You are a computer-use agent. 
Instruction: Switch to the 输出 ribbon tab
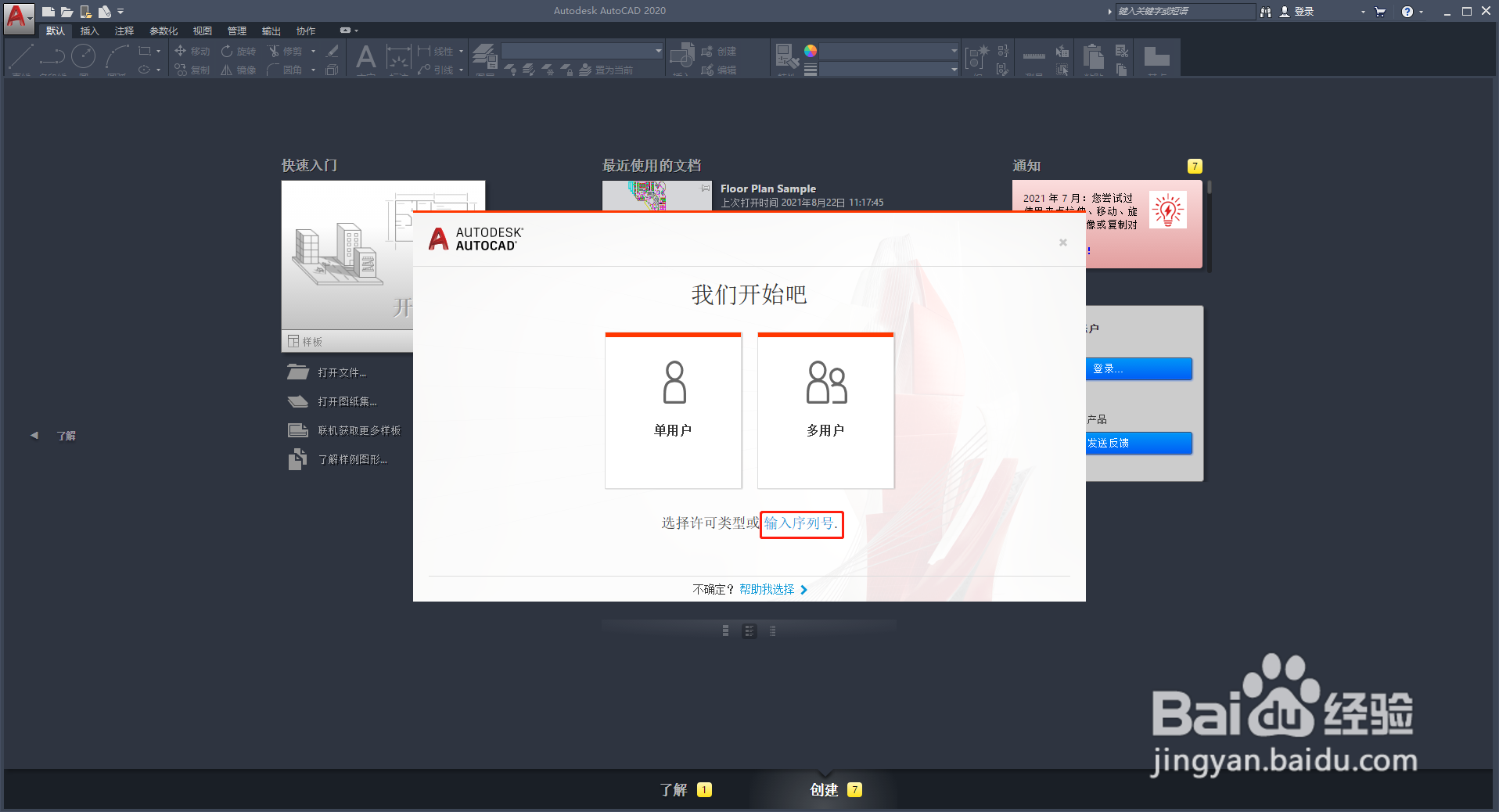(x=271, y=31)
